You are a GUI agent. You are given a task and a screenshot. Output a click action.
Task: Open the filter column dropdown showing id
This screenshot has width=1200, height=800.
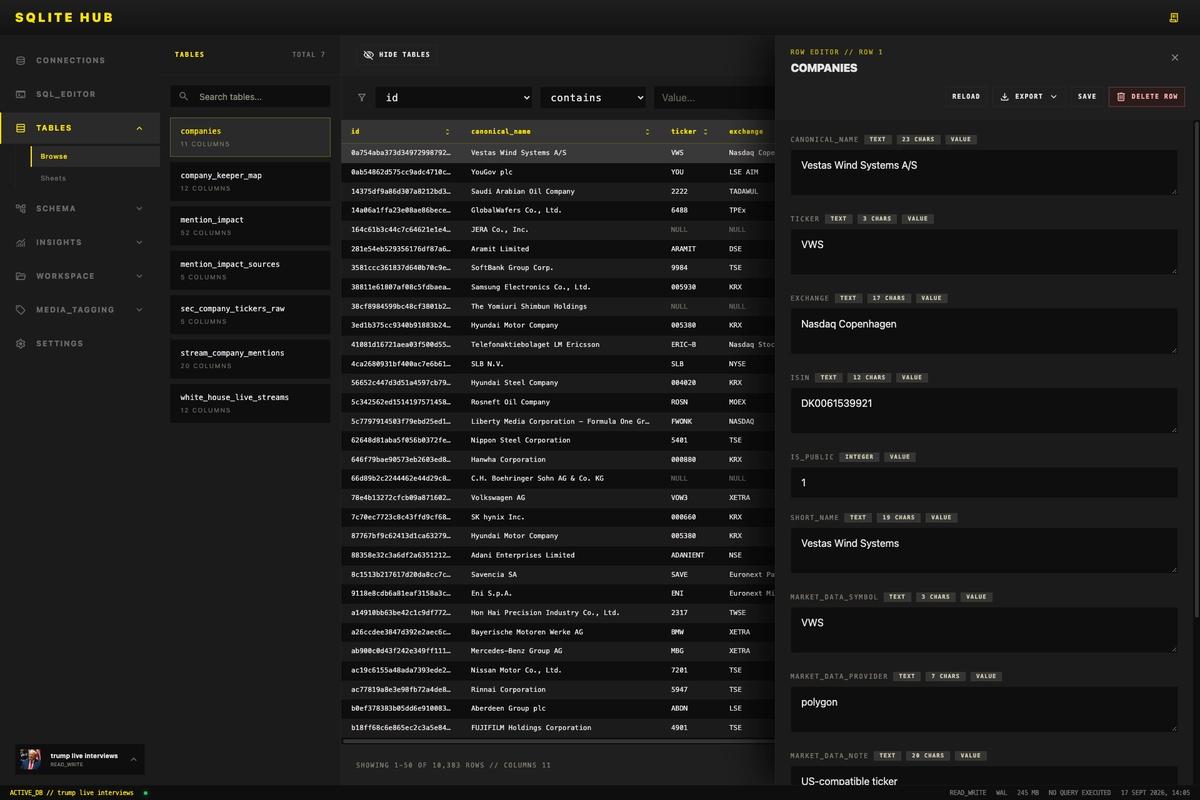tap(456, 98)
